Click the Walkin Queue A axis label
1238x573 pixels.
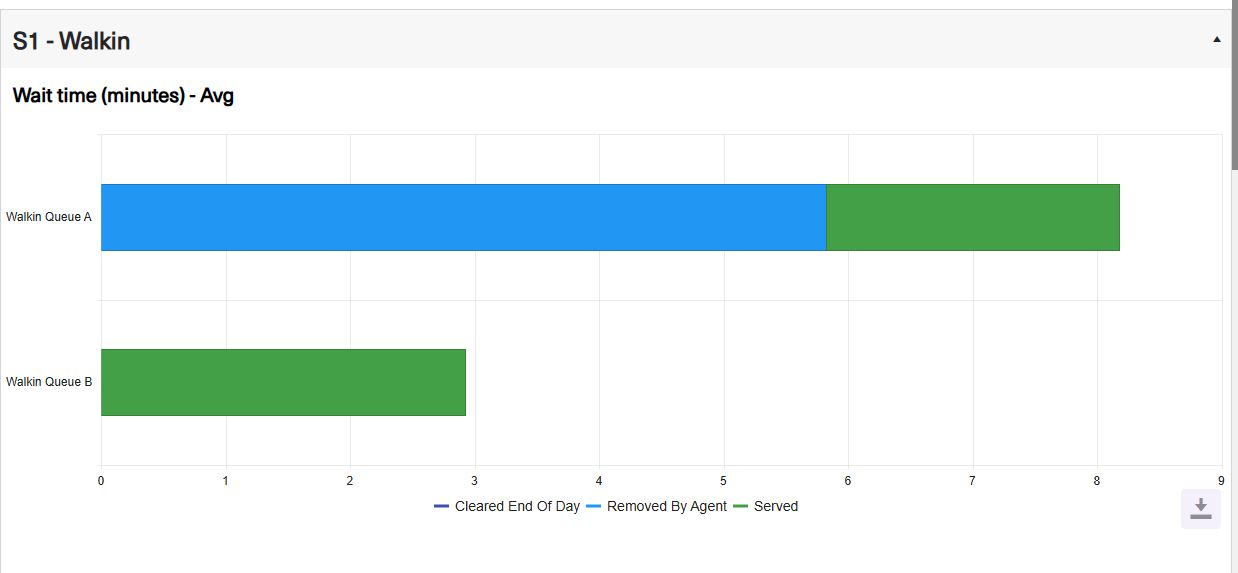(49, 217)
